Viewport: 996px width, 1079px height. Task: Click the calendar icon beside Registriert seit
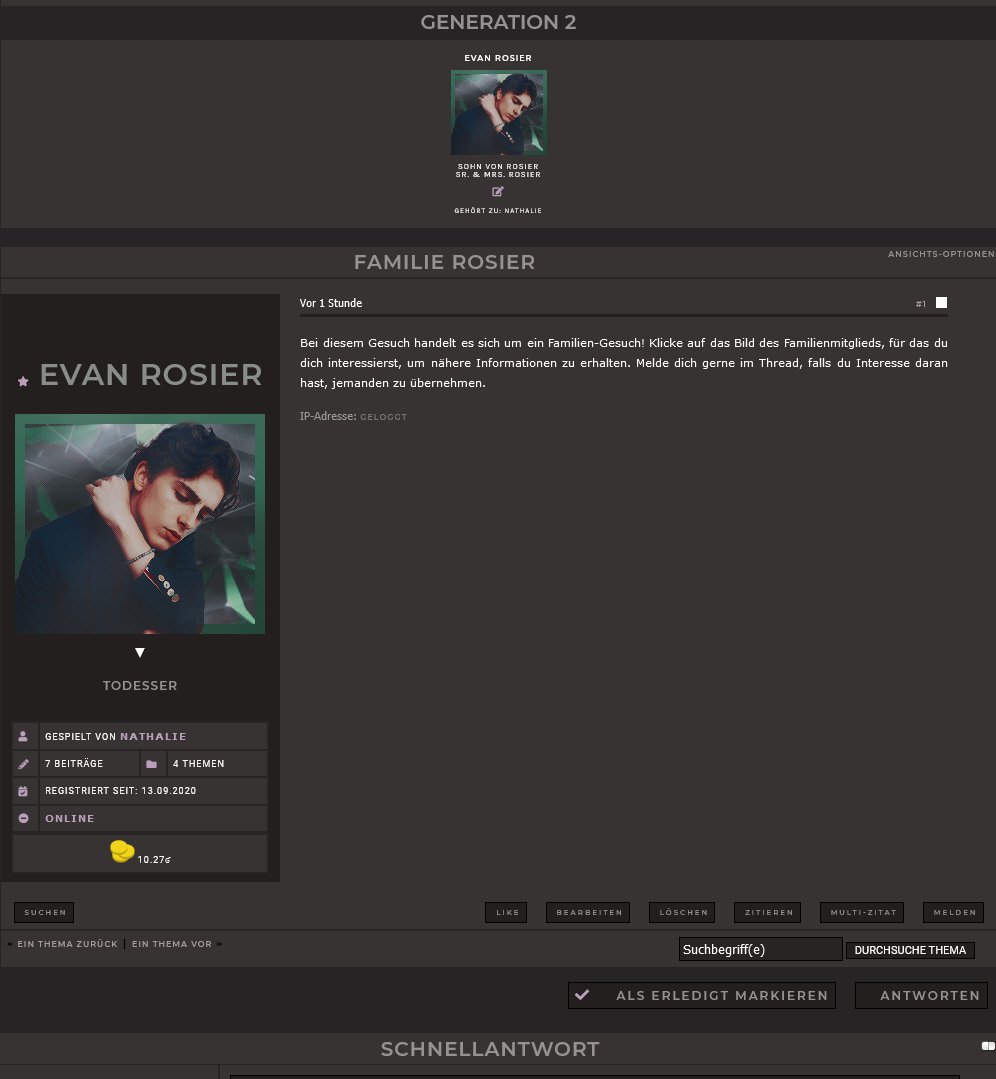(24, 791)
